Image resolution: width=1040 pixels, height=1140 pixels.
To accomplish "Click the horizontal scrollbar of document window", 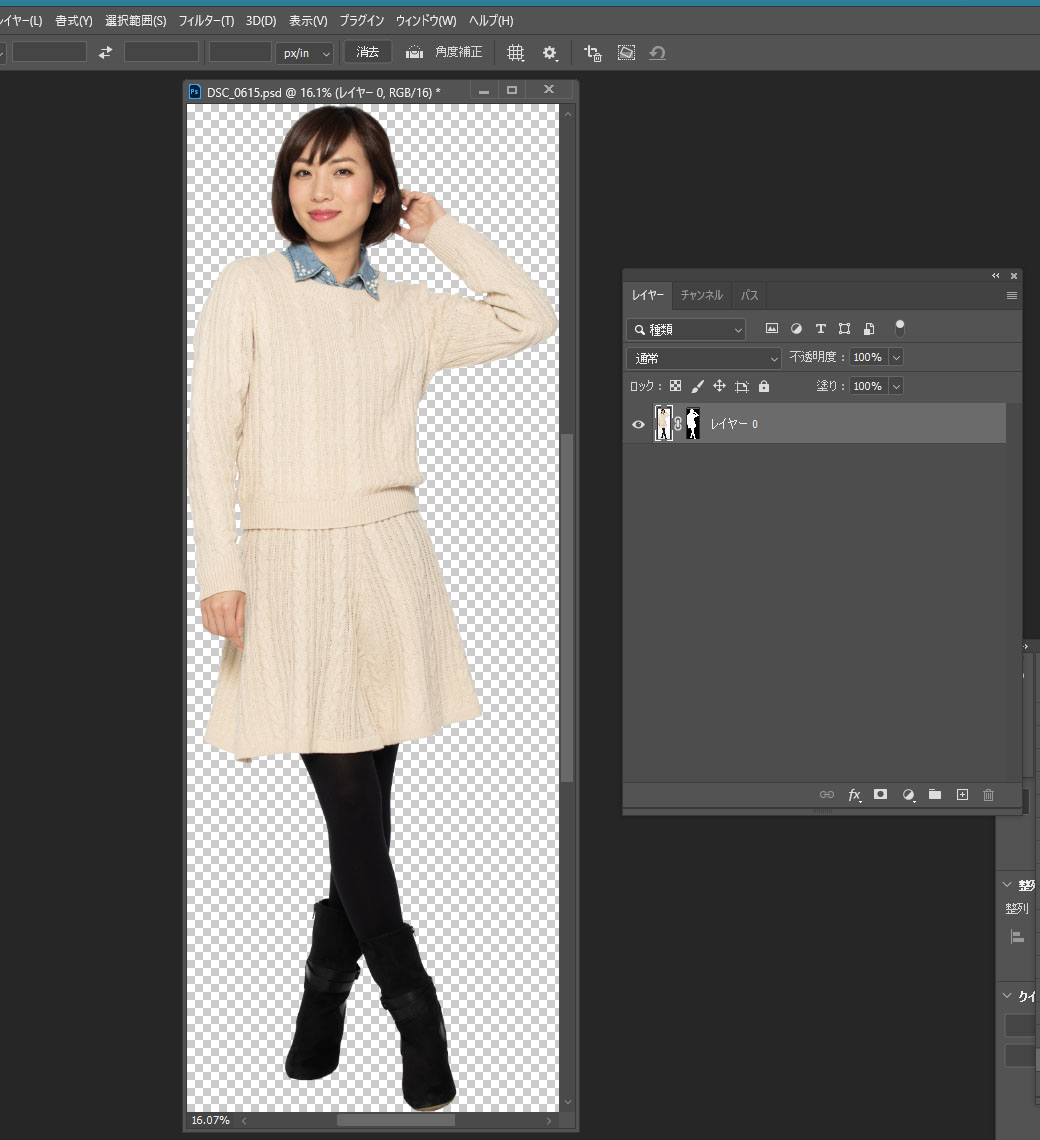I will click(395, 1121).
